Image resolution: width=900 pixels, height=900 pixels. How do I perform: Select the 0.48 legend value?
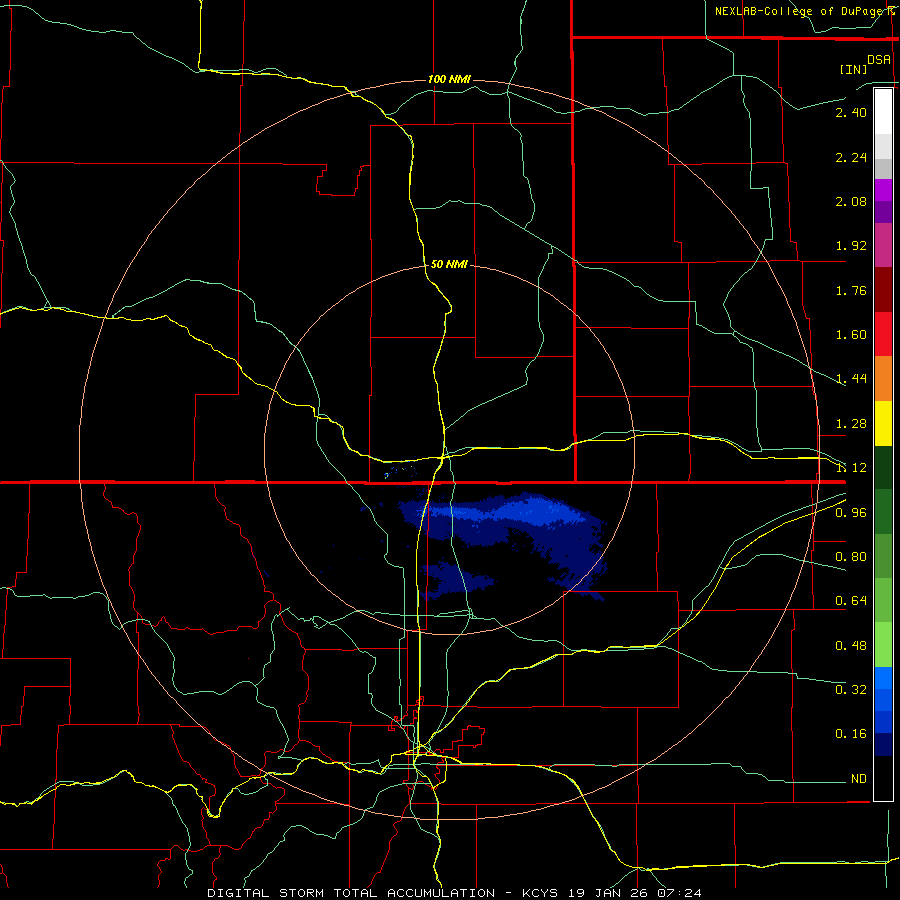[x=851, y=646]
